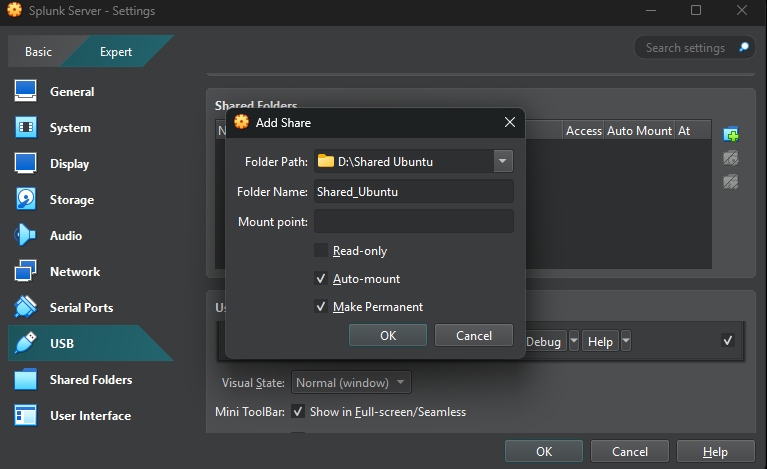
Task: Click the Help button in Settings window
Action: coord(715,451)
